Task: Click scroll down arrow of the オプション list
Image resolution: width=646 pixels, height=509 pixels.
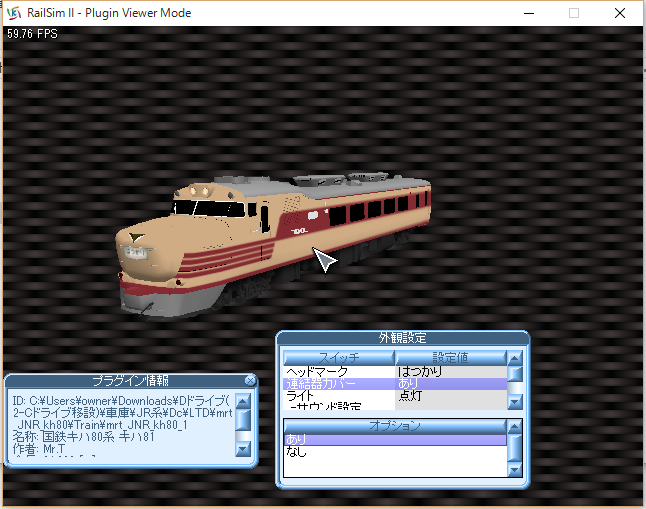Action: [515, 469]
